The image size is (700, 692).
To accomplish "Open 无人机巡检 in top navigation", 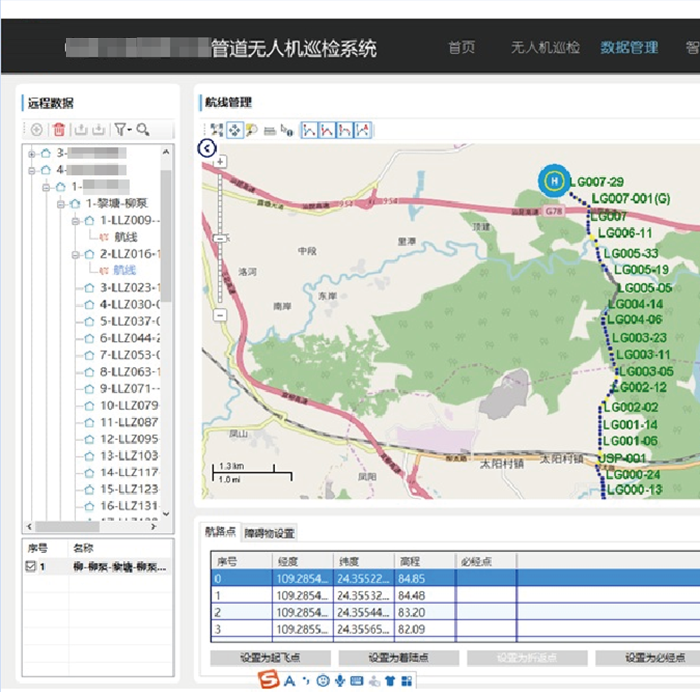I will point(545,47).
